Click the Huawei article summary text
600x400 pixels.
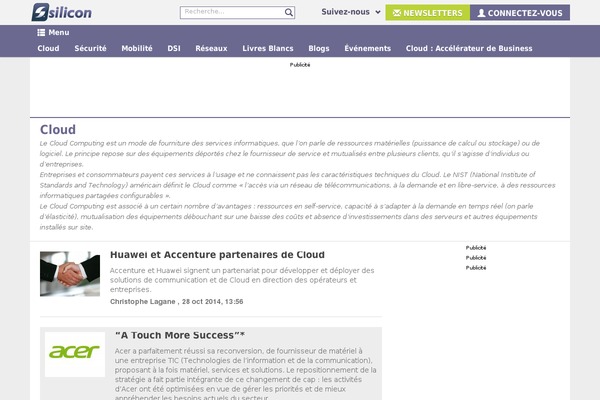pos(242,280)
